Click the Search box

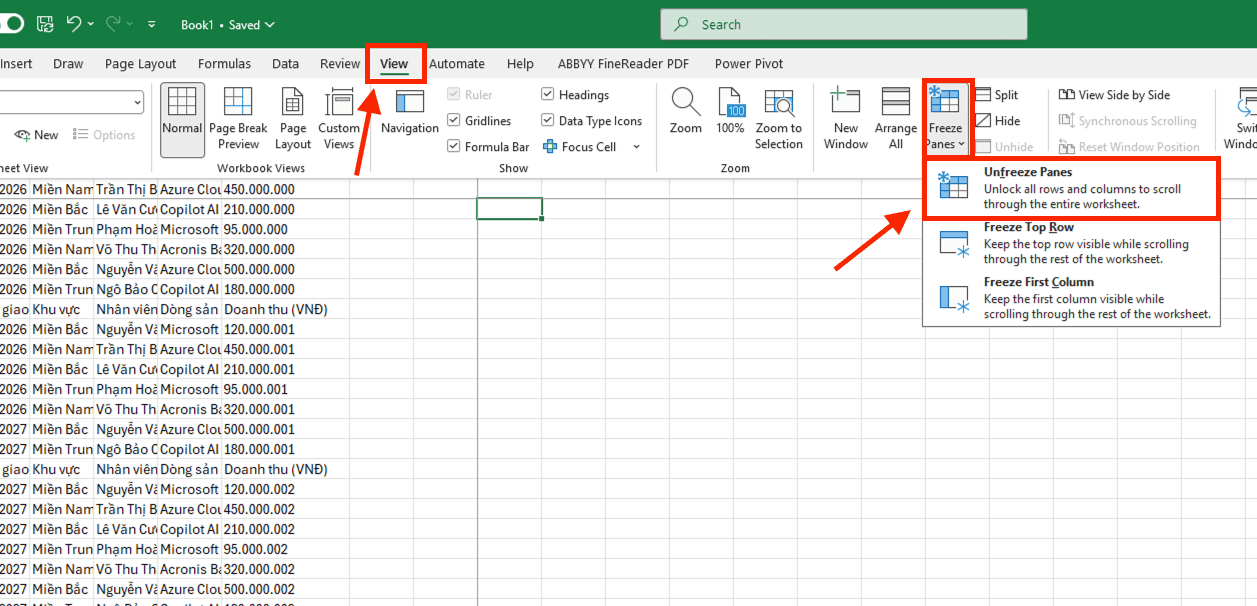843,24
